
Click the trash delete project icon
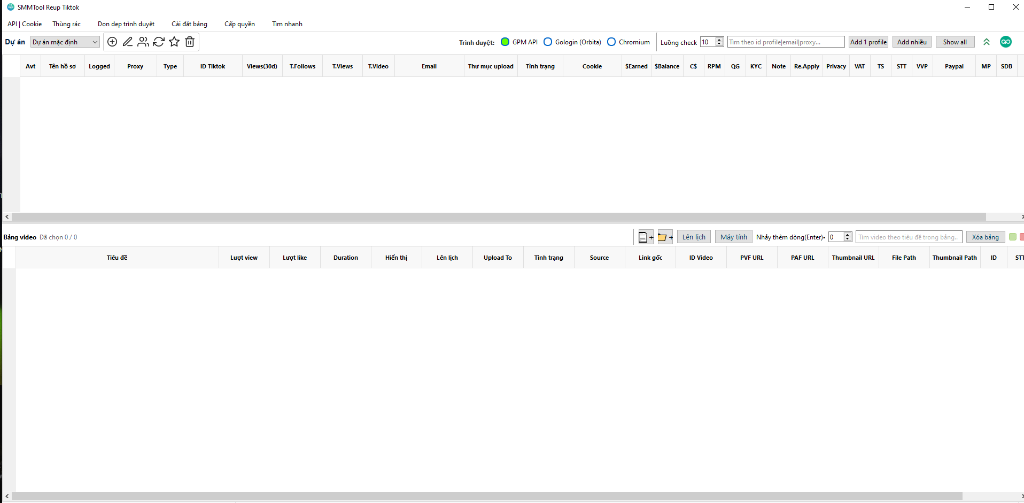[x=190, y=42]
